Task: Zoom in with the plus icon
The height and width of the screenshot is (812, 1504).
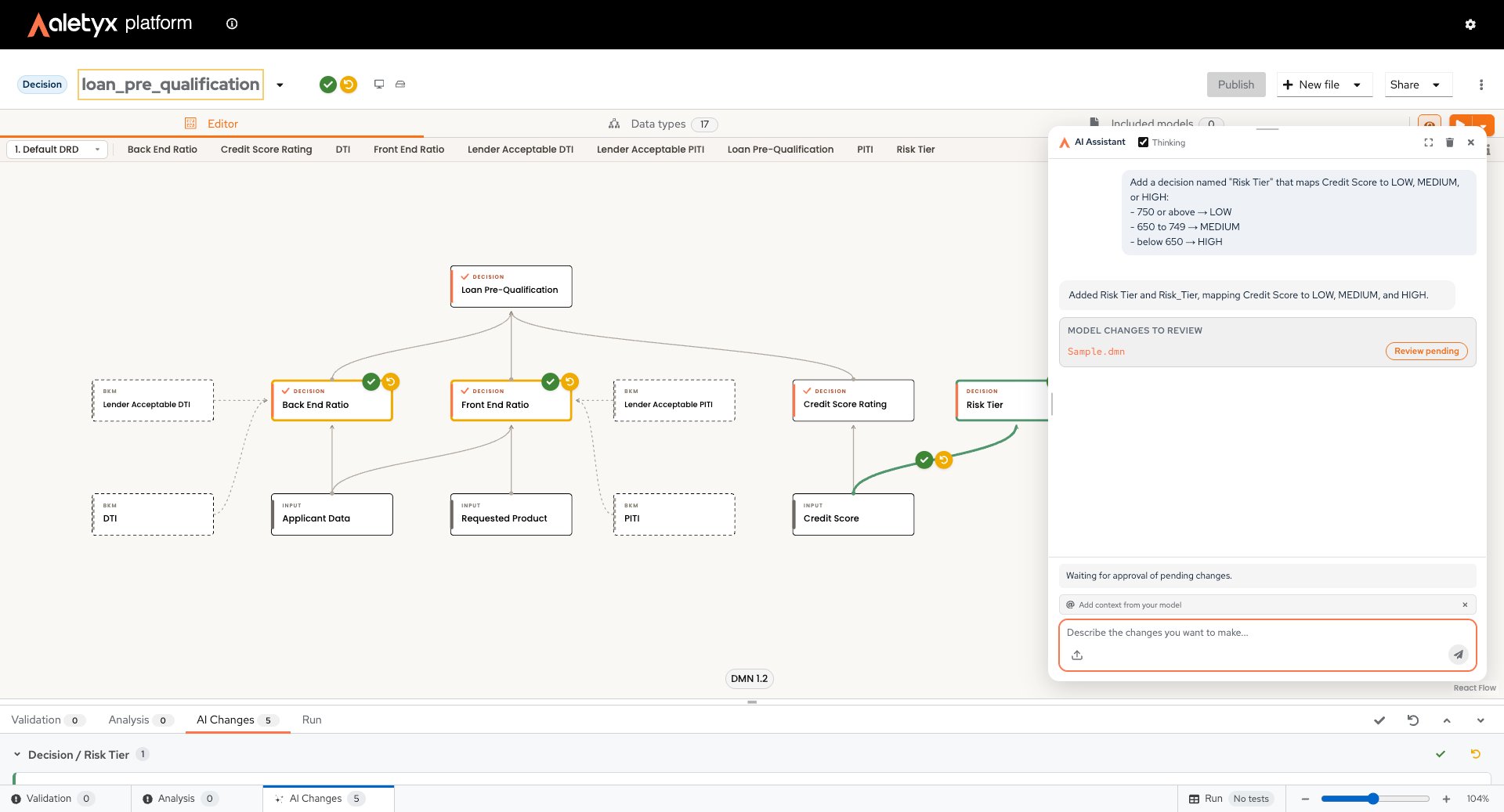Action: [1446, 799]
